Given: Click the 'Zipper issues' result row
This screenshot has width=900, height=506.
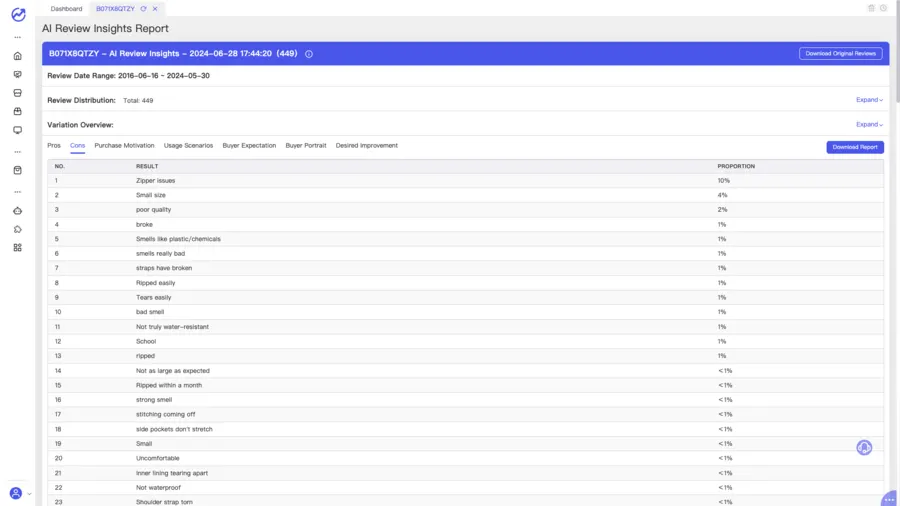Looking at the screenshot, I should (x=465, y=181).
